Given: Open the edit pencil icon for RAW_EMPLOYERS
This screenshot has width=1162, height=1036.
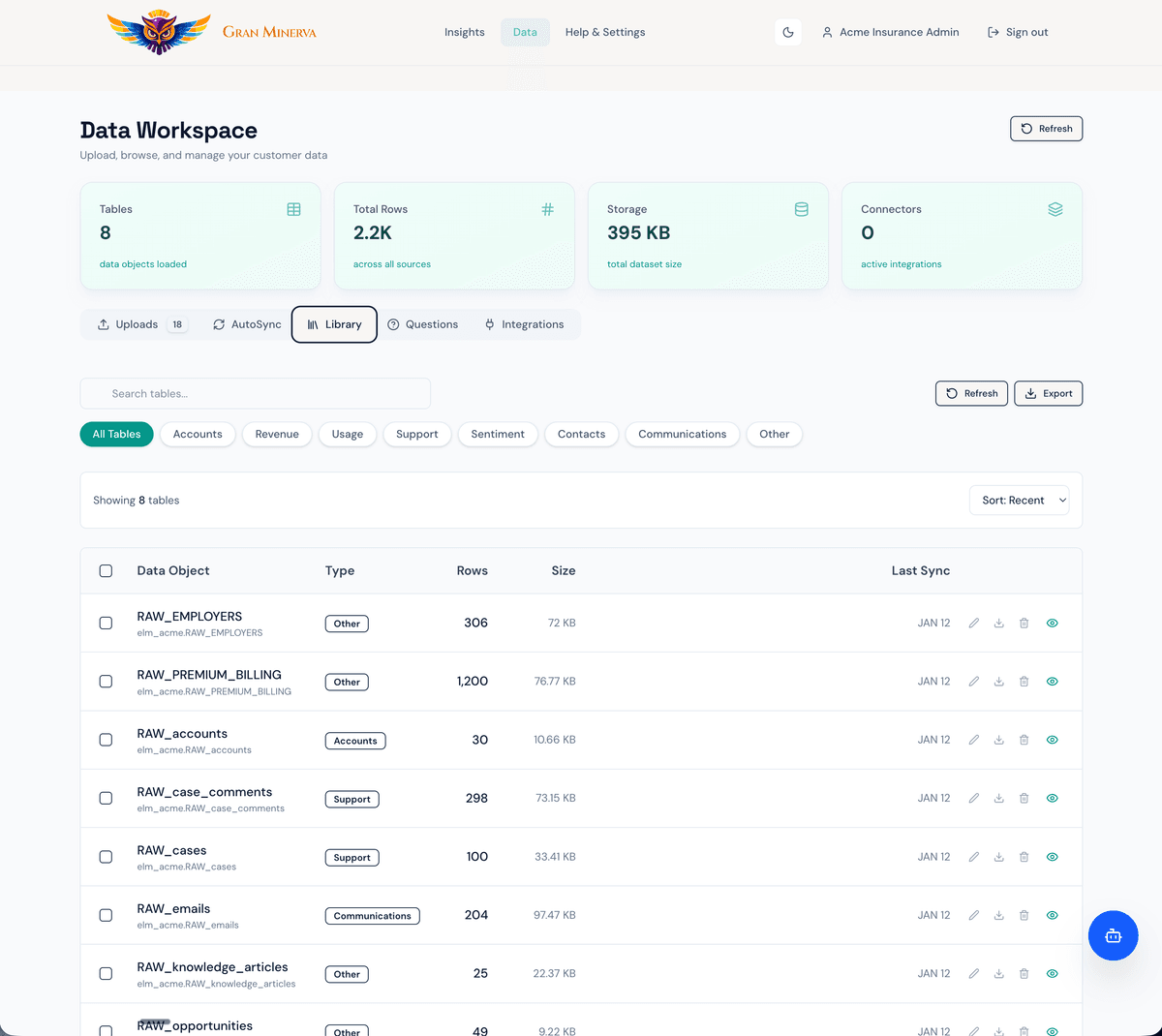Looking at the screenshot, I should [973, 623].
